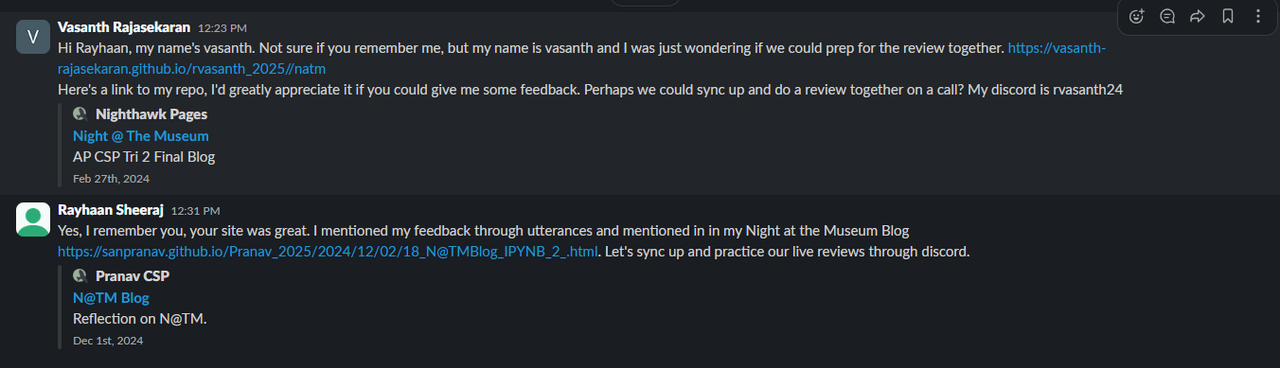Open the sanpranav.github.io blog URL
Viewport: 1280px width, 368px height.
pyautogui.click(x=329, y=251)
